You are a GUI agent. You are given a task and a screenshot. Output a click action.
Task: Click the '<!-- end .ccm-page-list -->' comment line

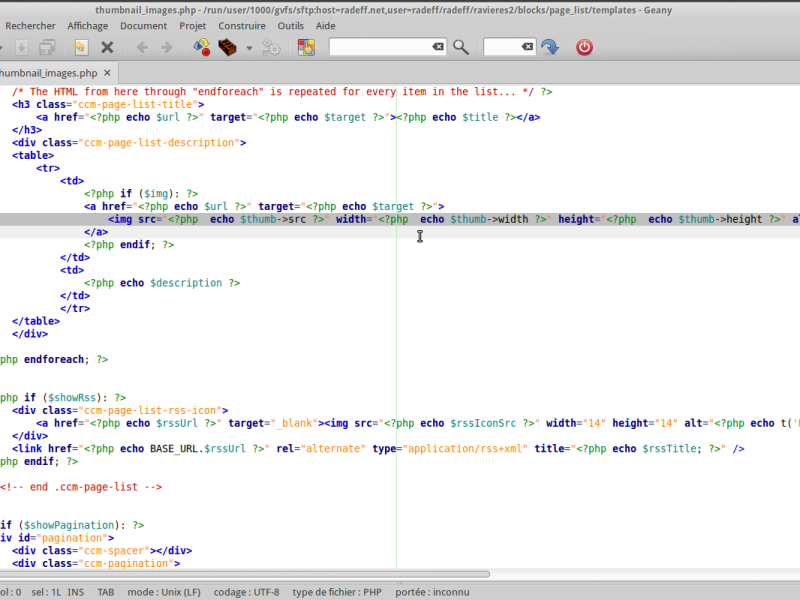click(x=81, y=487)
